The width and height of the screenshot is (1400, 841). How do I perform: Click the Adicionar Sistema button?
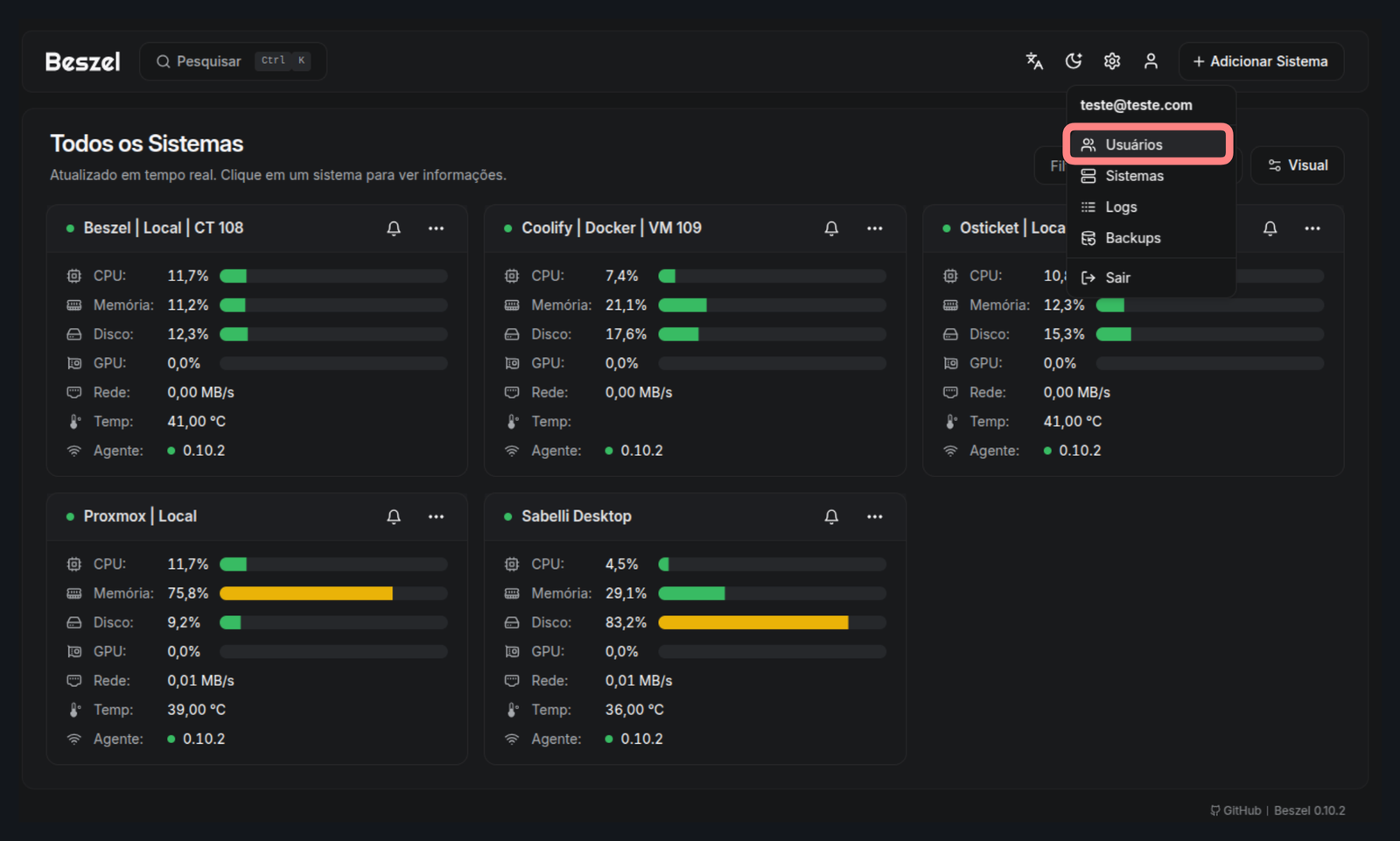(x=1260, y=61)
